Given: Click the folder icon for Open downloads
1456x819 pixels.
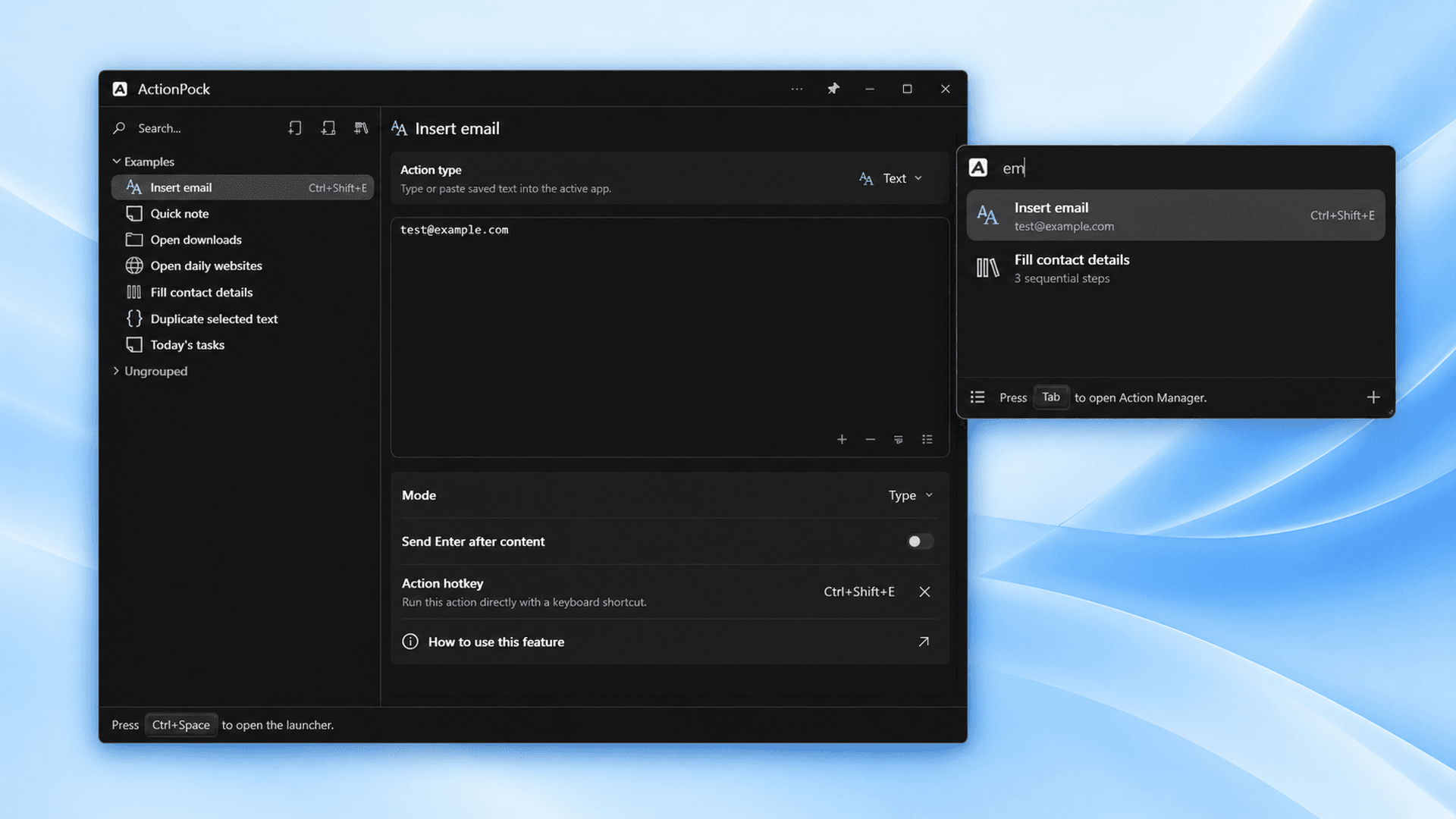Looking at the screenshot, I should pyautogui.click(x=134, y=240).
